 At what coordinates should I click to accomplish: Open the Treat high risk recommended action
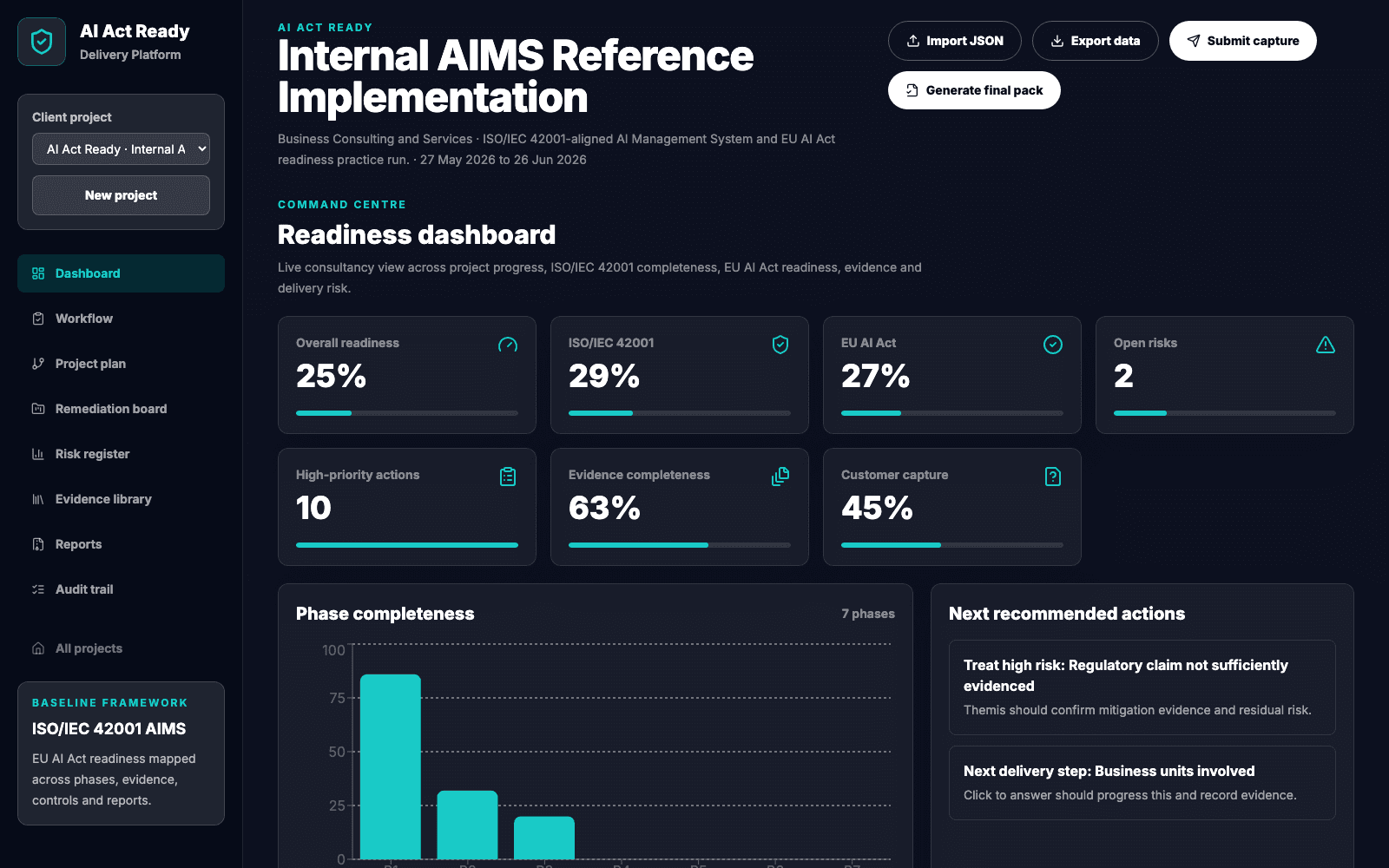tap(1142, 687)
